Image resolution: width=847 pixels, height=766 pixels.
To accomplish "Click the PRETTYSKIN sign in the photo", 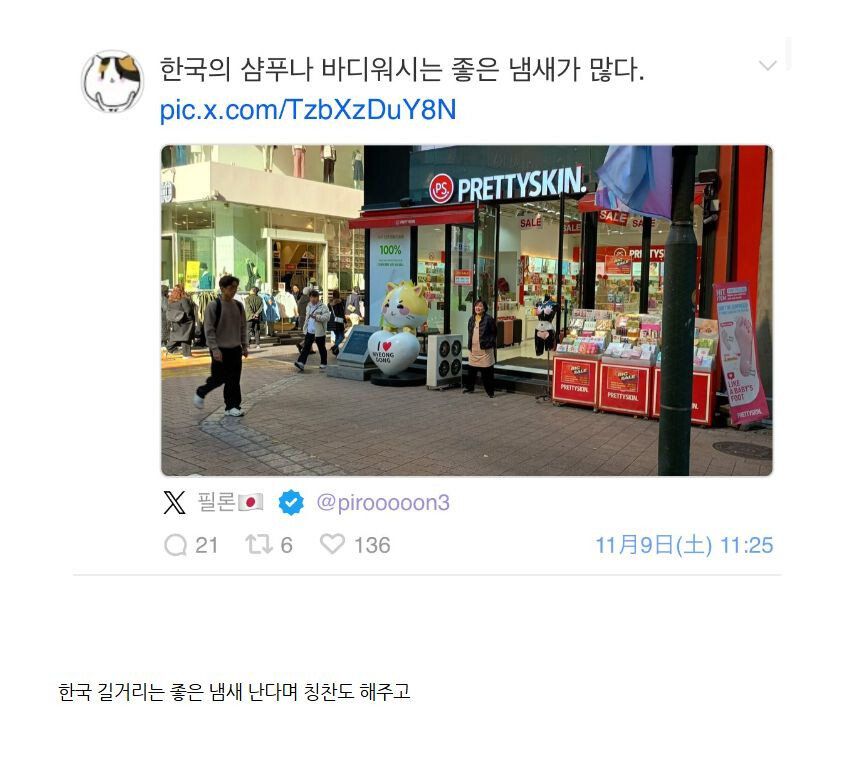I will click(x=508, y=185).
